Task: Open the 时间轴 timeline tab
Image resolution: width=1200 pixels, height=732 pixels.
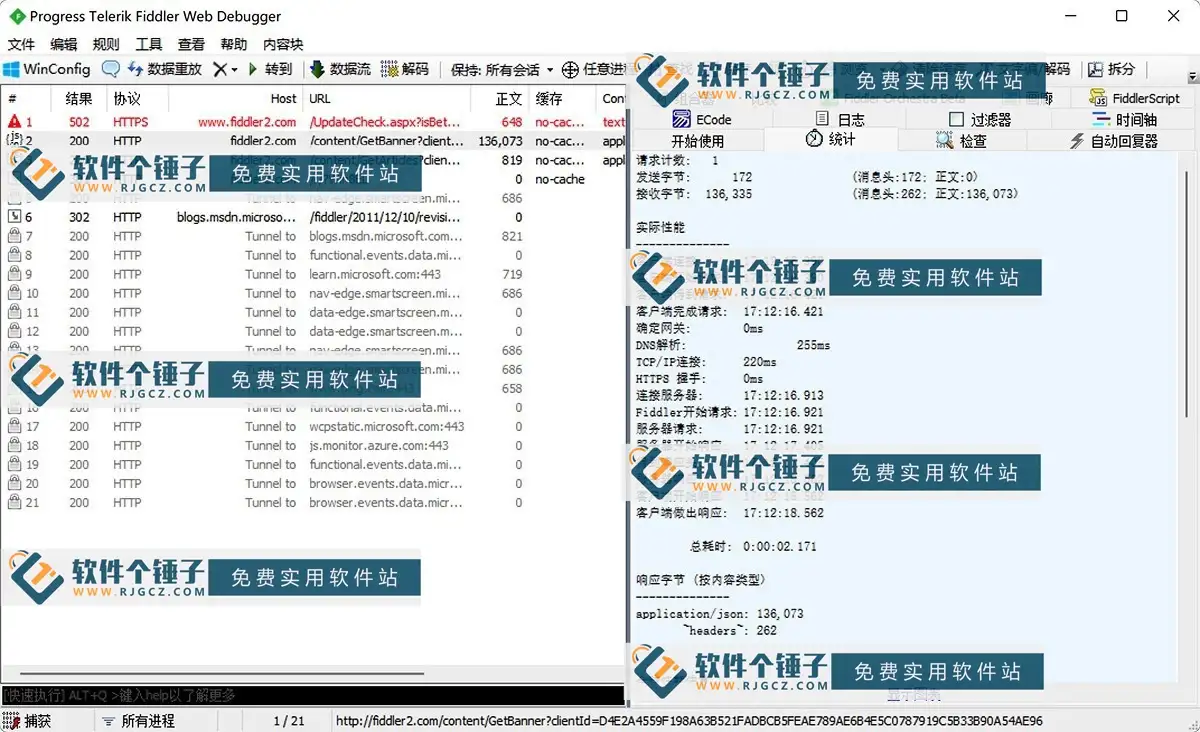Action: tap(1126, 119)
